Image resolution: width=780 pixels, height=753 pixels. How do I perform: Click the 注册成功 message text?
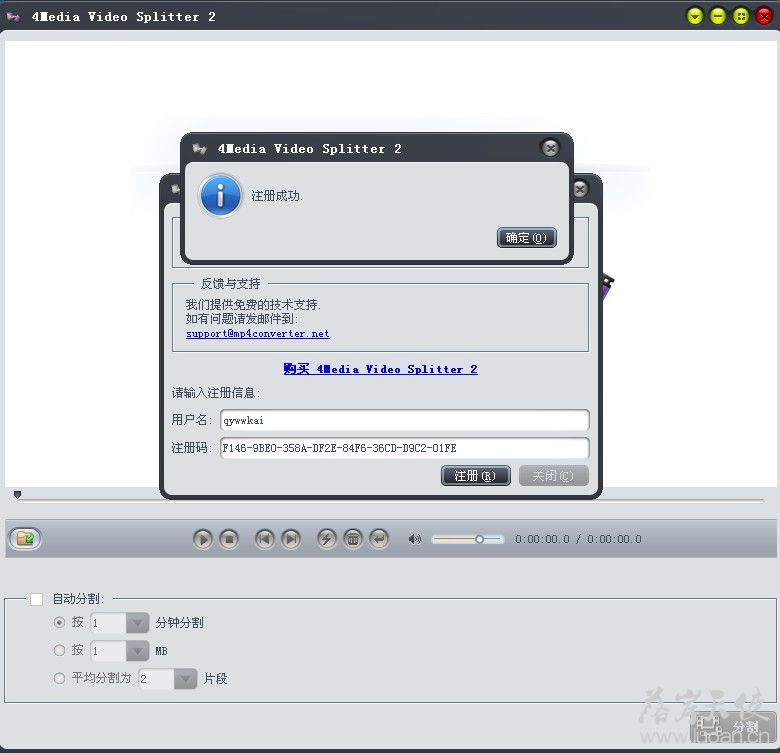point(277,196)
